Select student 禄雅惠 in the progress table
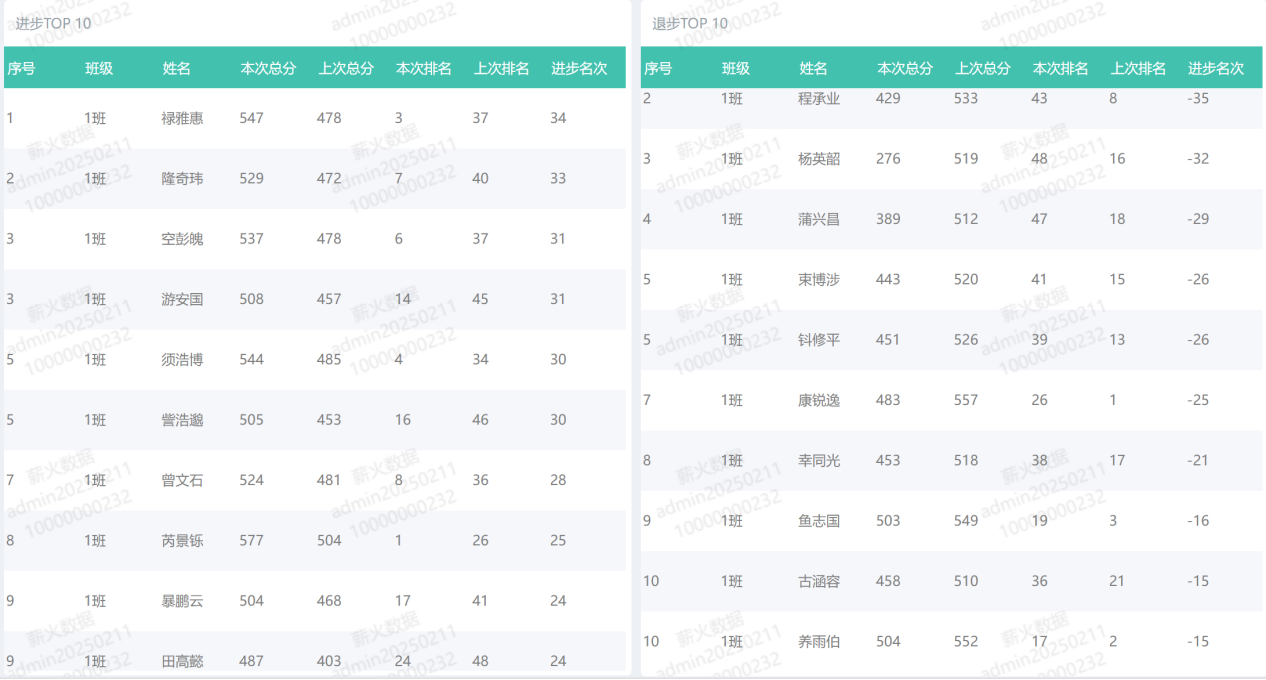 [182, 118]
